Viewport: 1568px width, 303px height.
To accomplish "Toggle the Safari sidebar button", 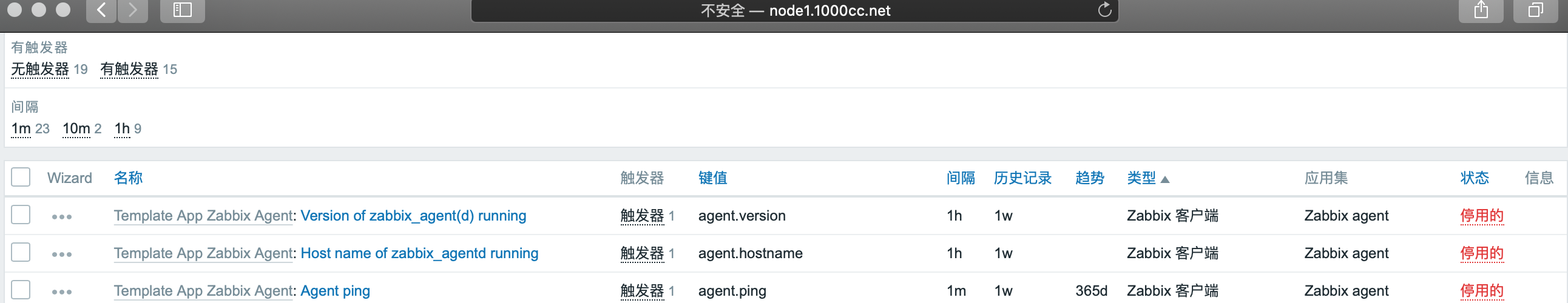I will [182, 10].
